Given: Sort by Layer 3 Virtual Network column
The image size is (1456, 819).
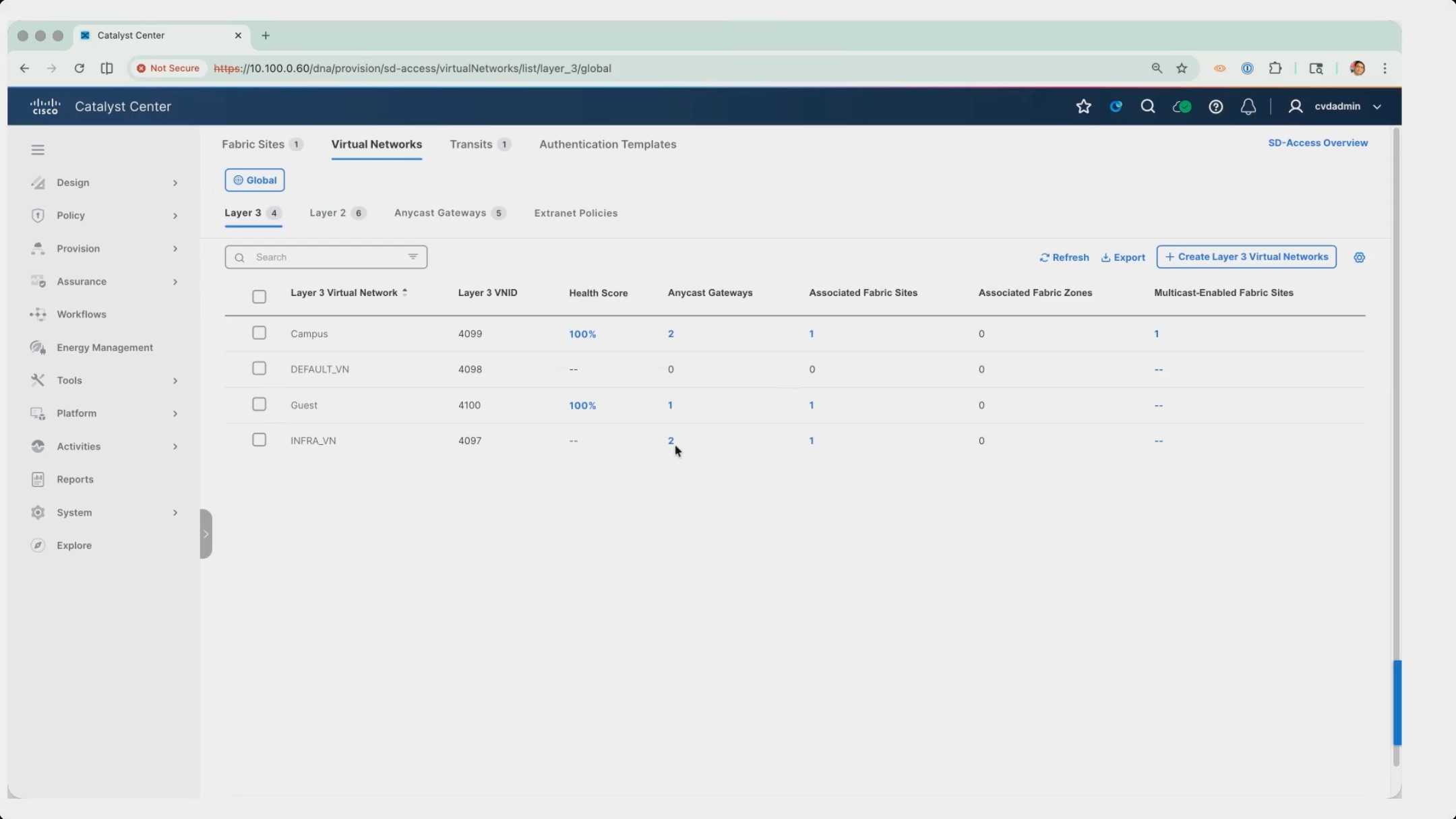Looking at the screenshot, I should (x=348, y=293).
